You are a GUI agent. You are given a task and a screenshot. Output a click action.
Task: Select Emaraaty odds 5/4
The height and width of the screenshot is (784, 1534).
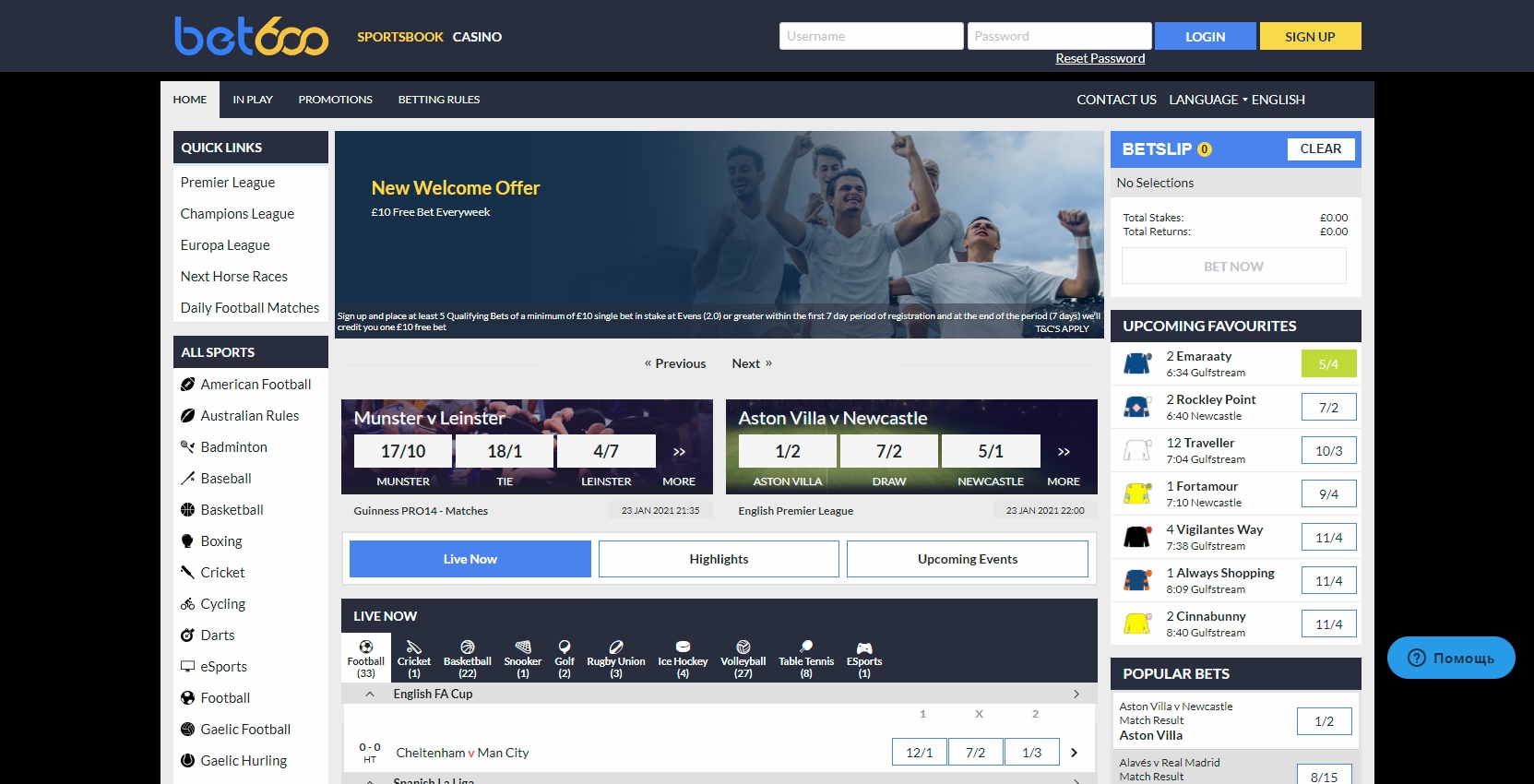1329,363
